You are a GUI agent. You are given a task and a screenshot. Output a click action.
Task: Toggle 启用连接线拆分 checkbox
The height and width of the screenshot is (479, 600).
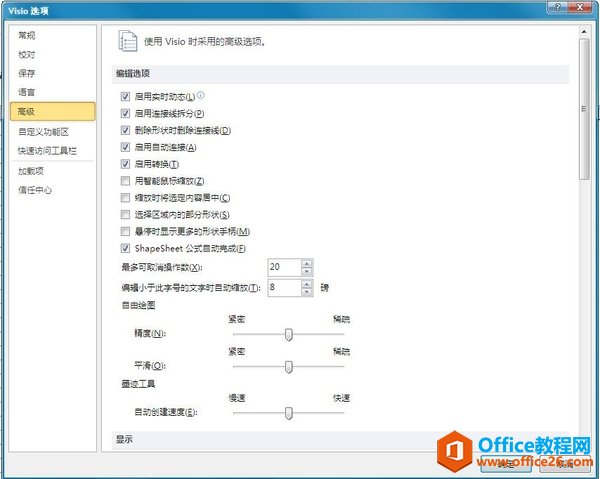[x=125, y=113]
